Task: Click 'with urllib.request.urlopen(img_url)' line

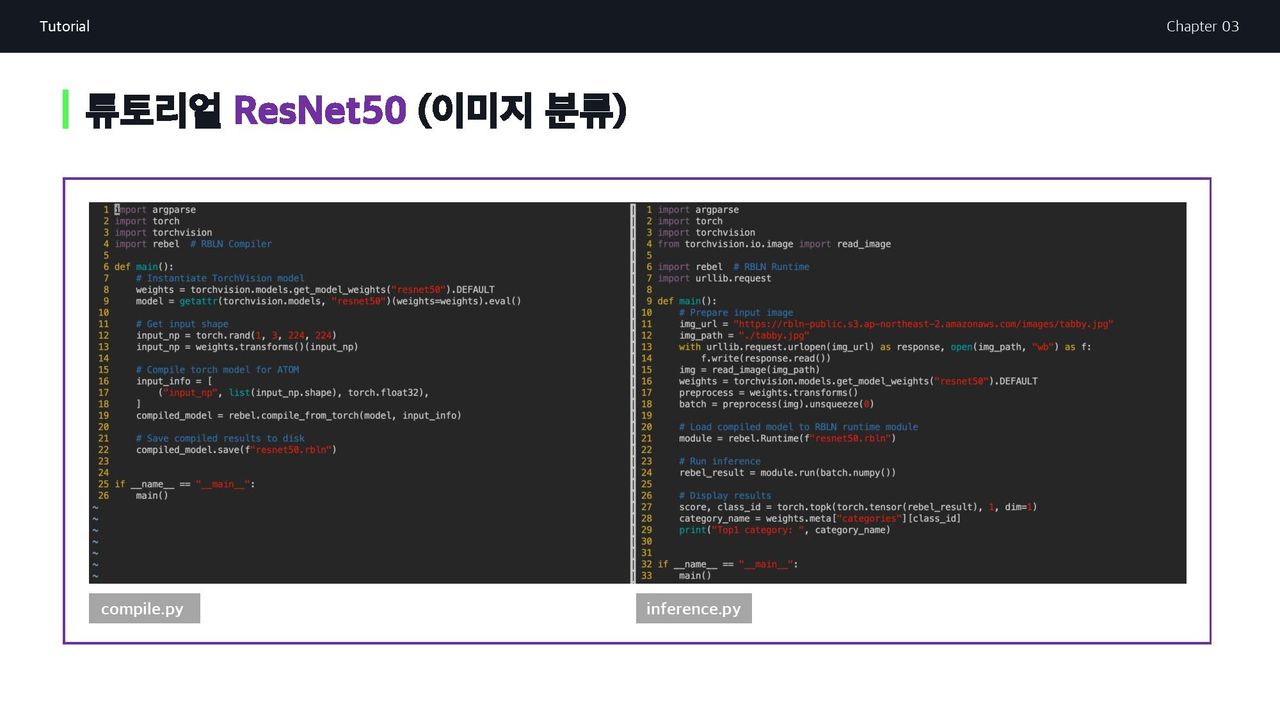Action: tap(885, 347)
